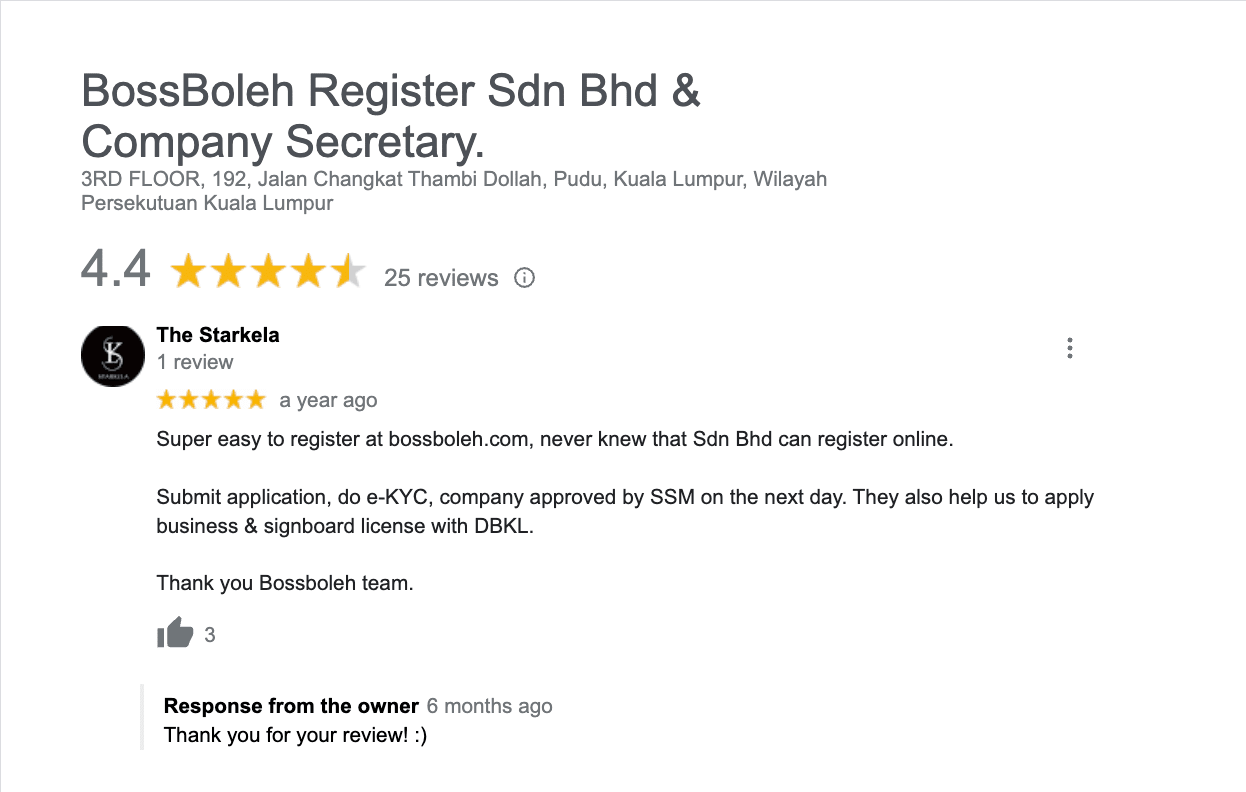The image size is (1246, 792).
Task: Click The Starkela profile avatar
Action: (x=113, y=355)
